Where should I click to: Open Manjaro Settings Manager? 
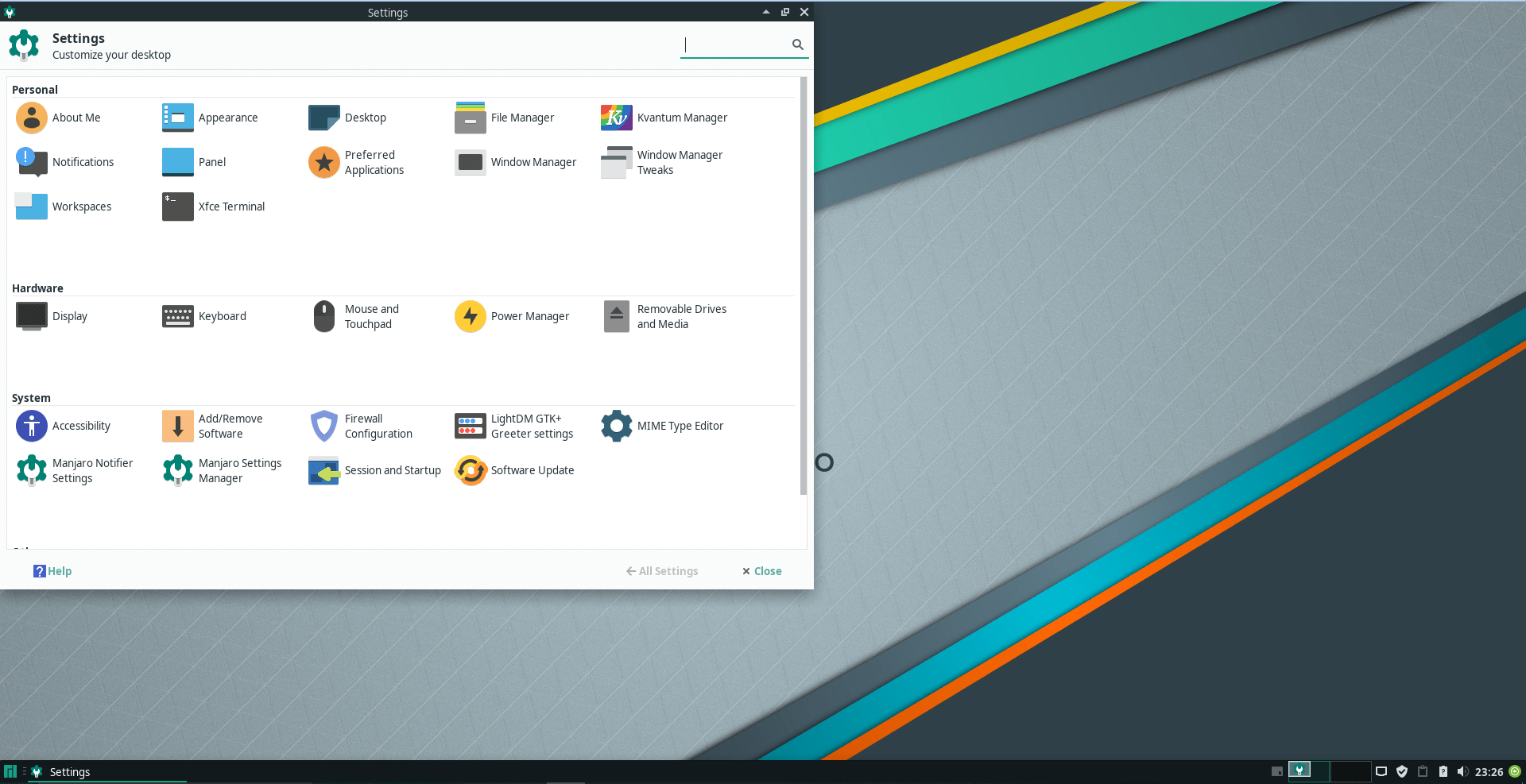[222, 470]
